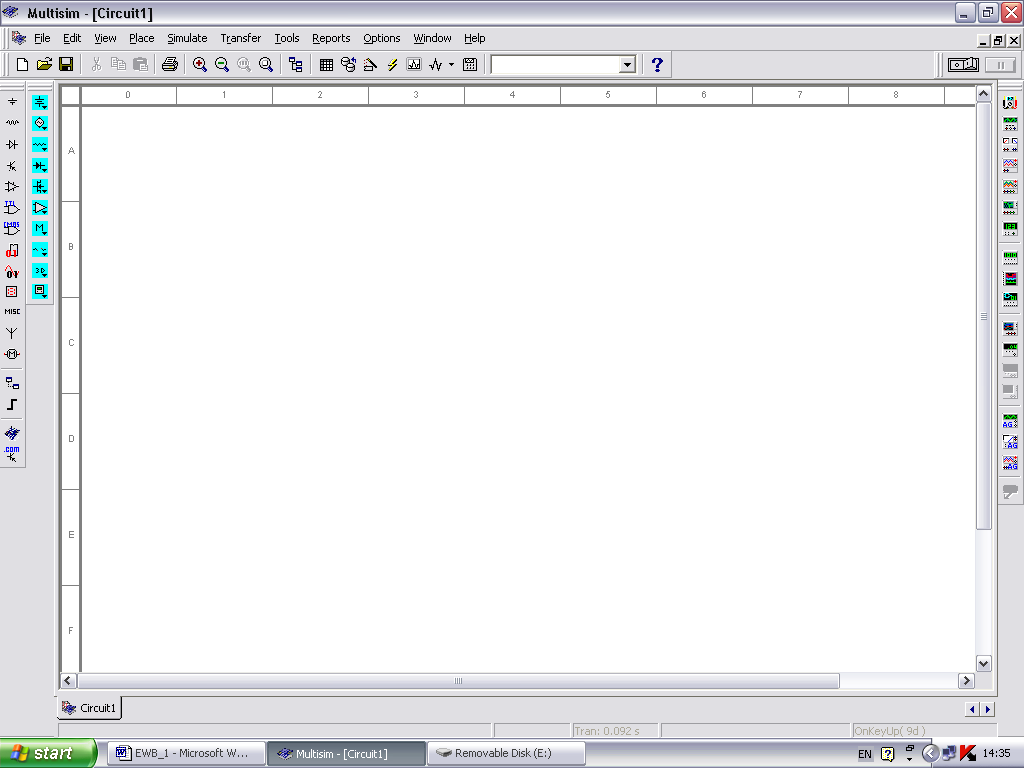Click the horizontal scrollbar right arrow

click(967, 680)
